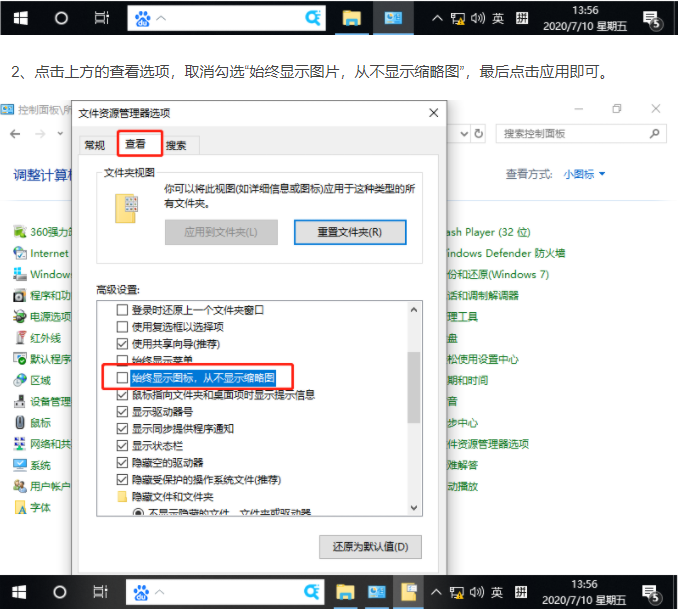The width and height of the screenshot is (678, 609).
Task: Switch to the 常规 tab
Action: point(94,145)
